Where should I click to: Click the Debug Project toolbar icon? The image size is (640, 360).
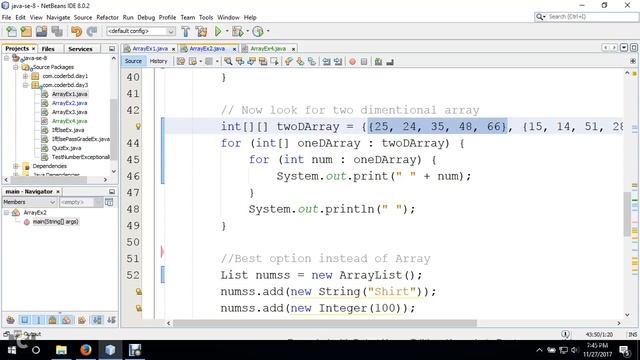click(x=237, y=31)
